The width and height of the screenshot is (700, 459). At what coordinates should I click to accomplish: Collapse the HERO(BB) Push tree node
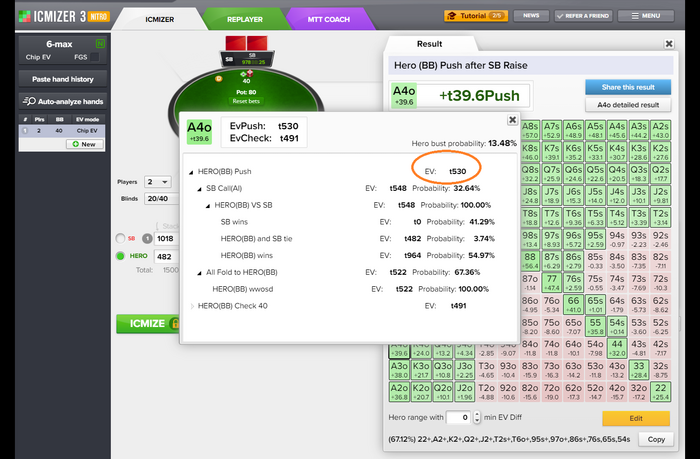click(x=191, y=172)
